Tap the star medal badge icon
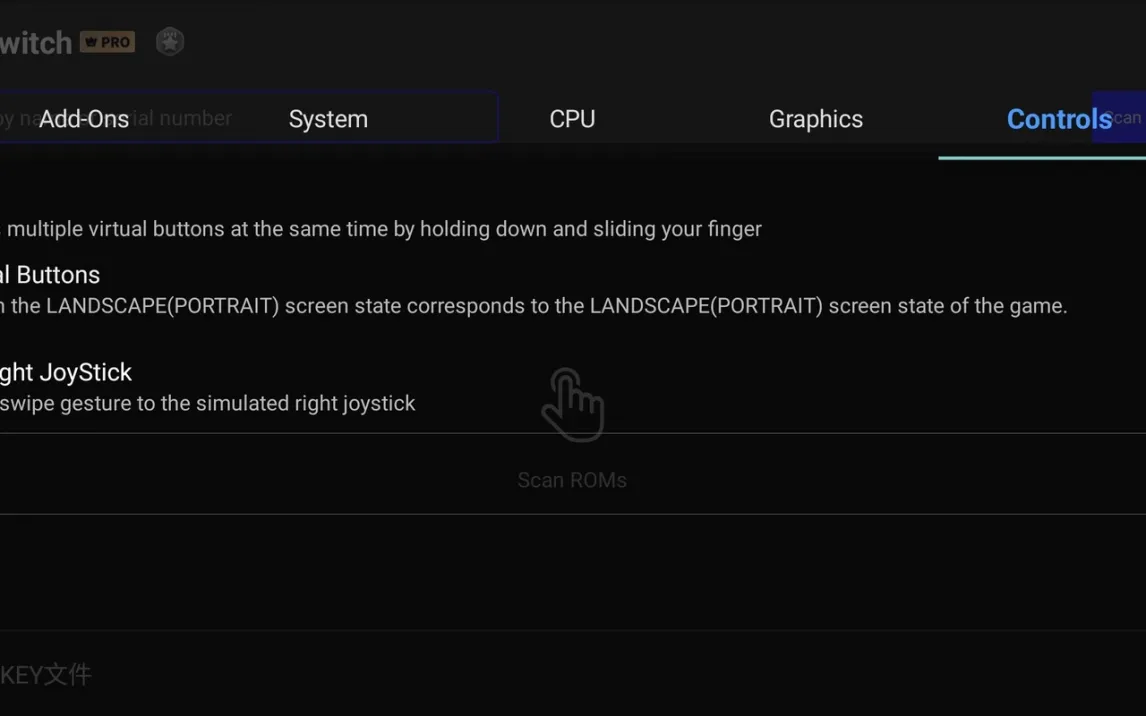 click(x=170, y=42)
